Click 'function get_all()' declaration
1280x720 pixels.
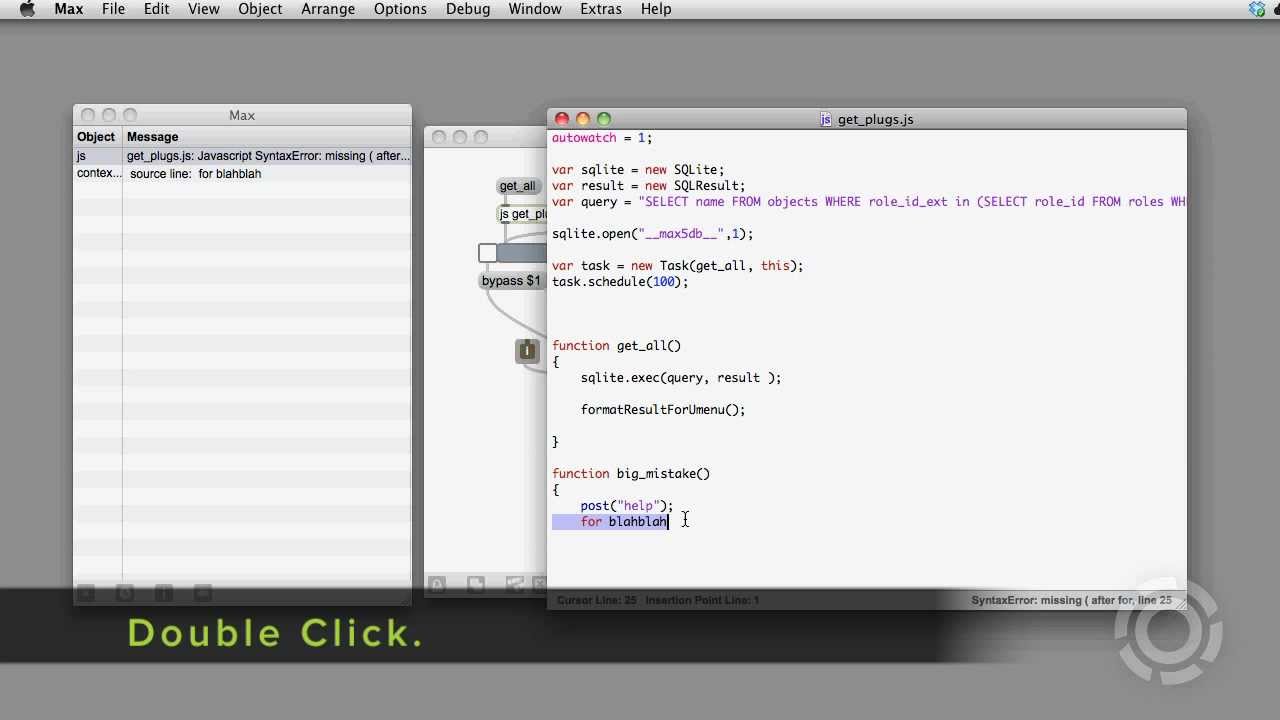616,346
